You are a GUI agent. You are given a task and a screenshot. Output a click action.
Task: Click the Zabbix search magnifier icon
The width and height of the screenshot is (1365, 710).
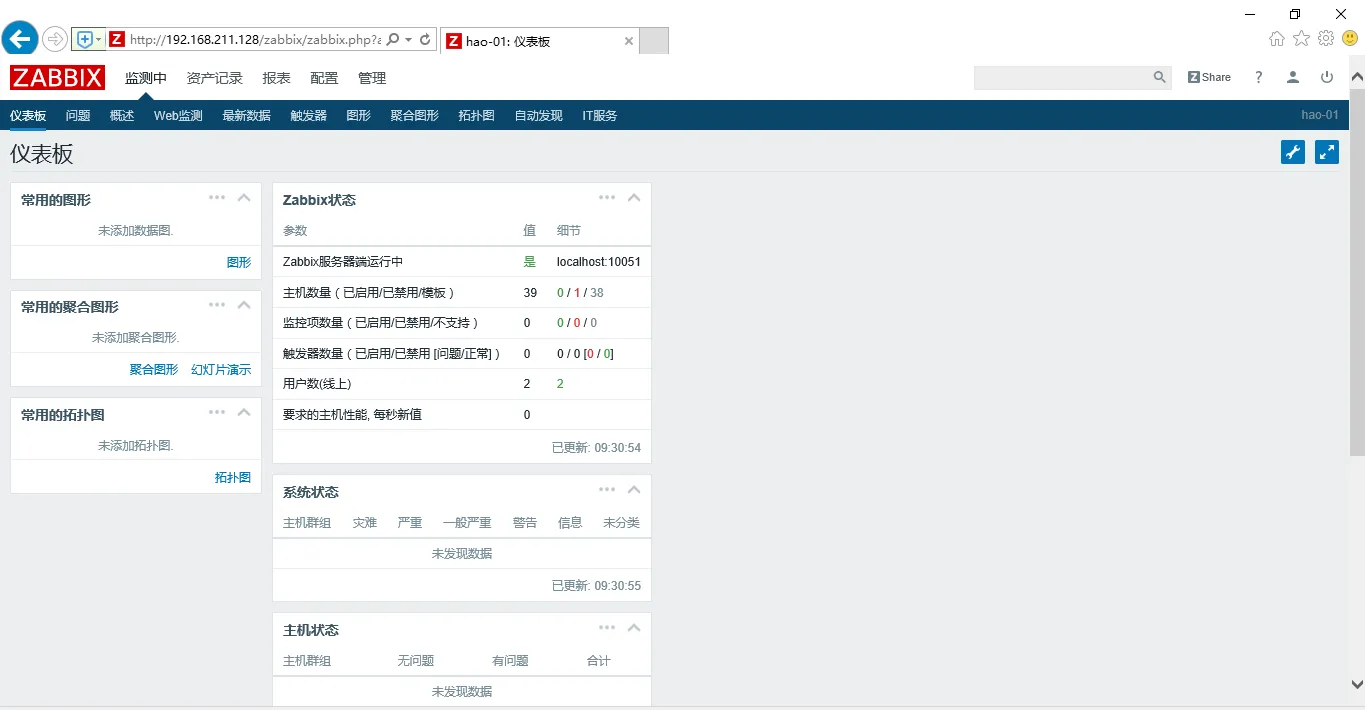coord(1159,77)
